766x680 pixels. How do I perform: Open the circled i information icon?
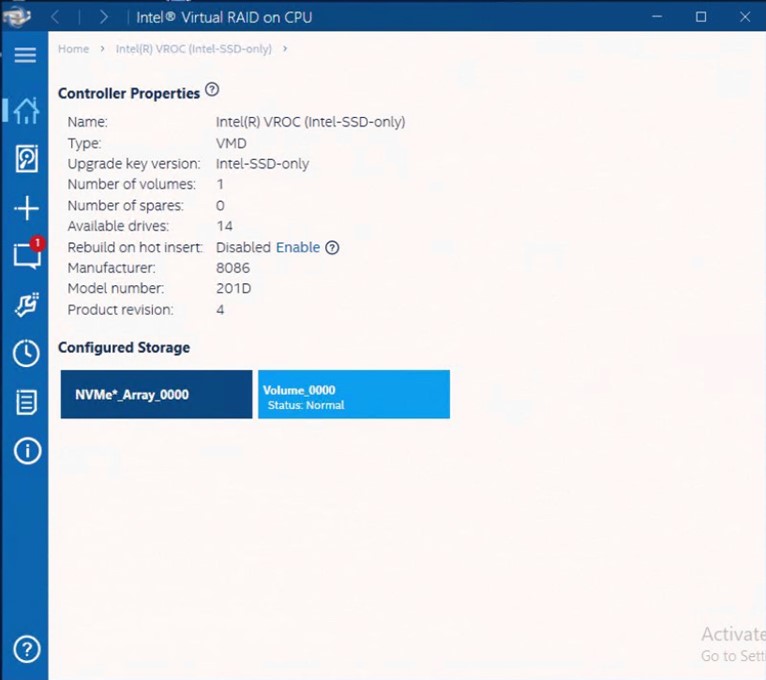point(27,450)
